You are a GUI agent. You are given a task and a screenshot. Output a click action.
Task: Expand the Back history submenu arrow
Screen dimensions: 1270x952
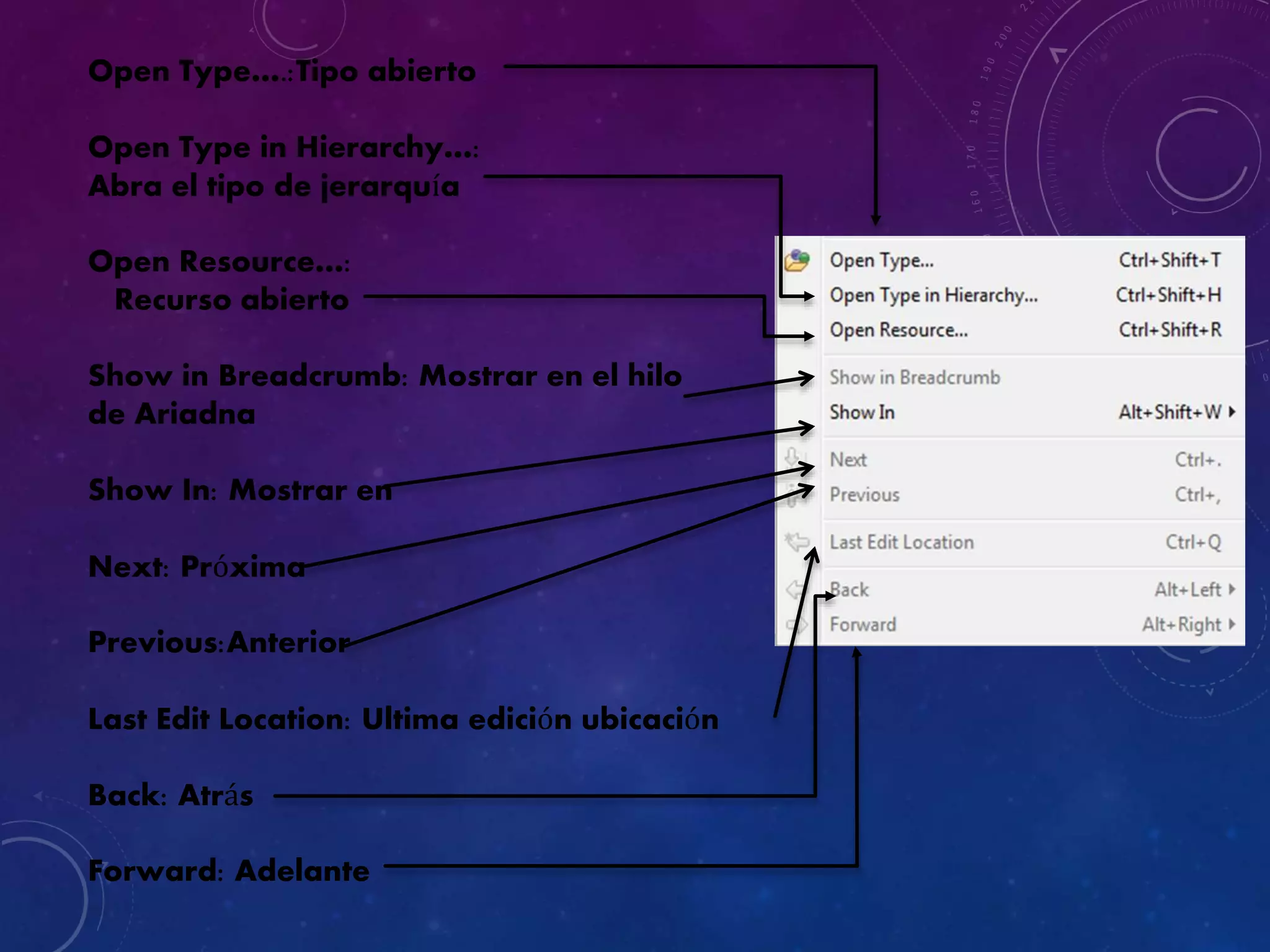tap(1232, 589)
